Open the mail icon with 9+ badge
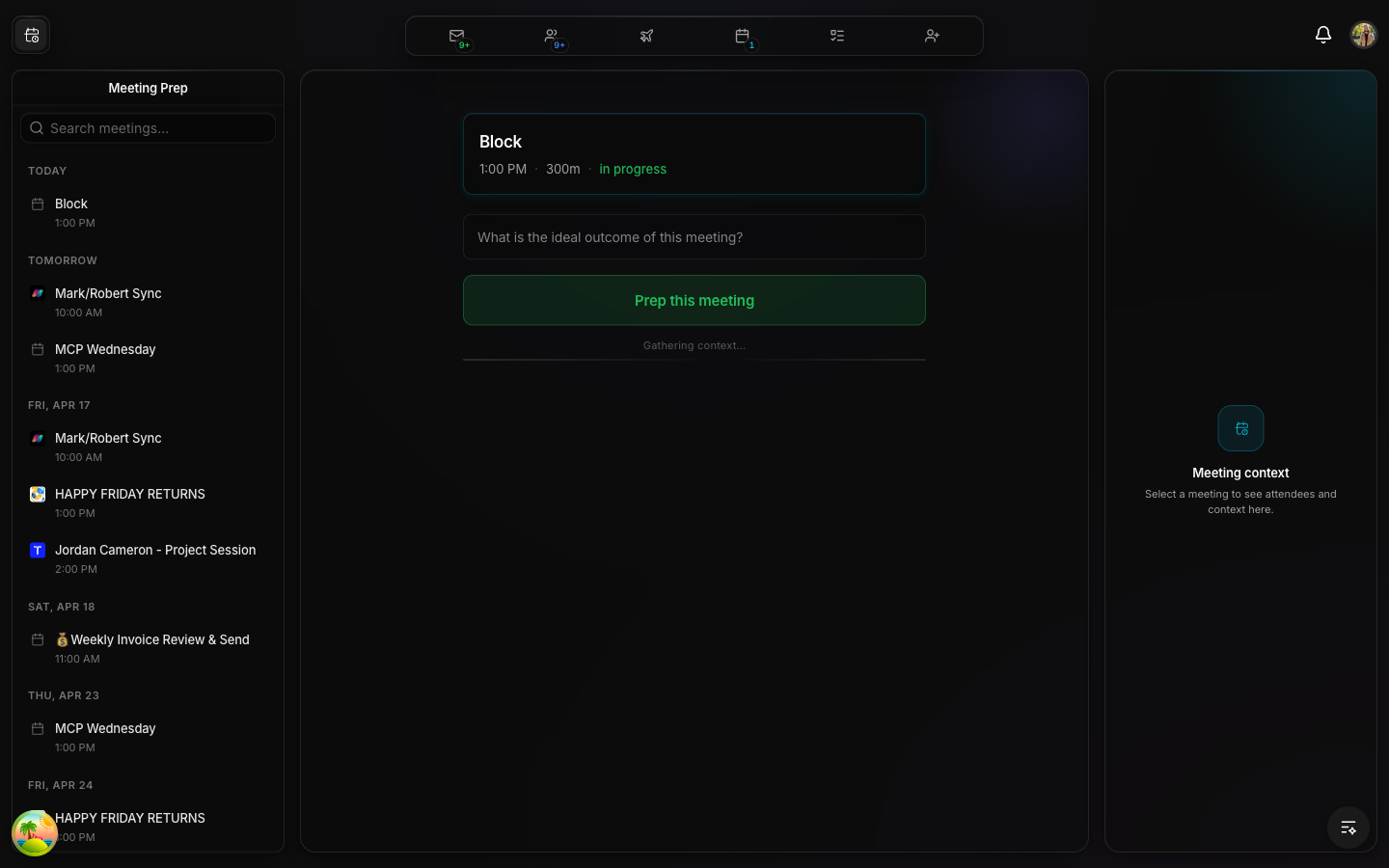This screenshot has width=1389, height=868. coord(457,35)
